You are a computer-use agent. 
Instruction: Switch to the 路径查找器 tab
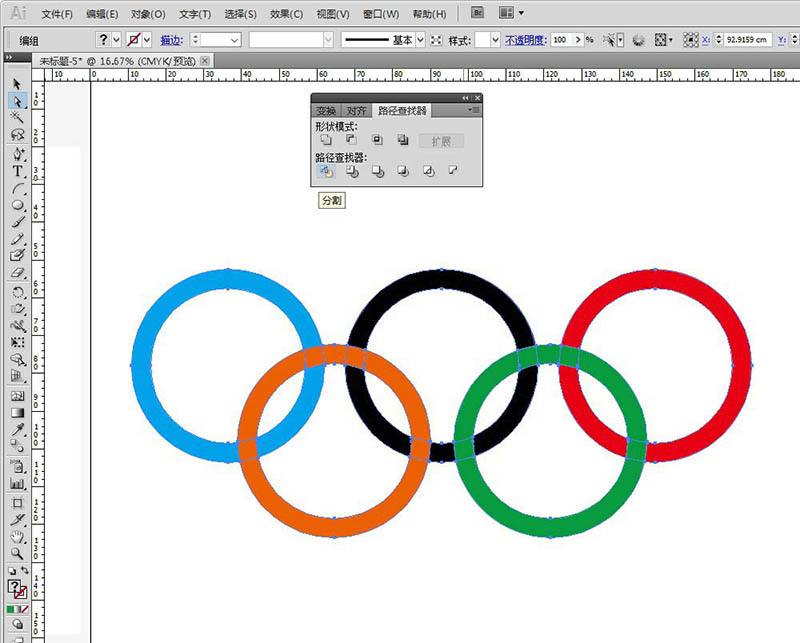402,110
